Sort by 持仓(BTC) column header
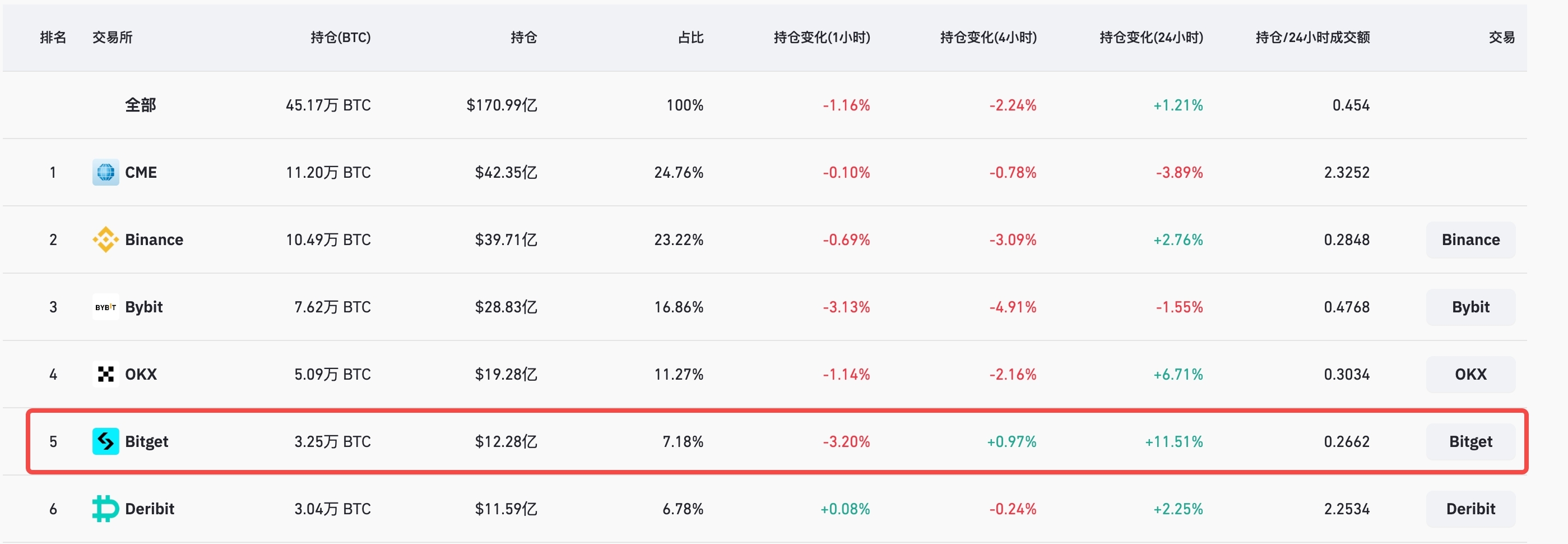The width and height of the screenshot is (1568, 544). 340,38
